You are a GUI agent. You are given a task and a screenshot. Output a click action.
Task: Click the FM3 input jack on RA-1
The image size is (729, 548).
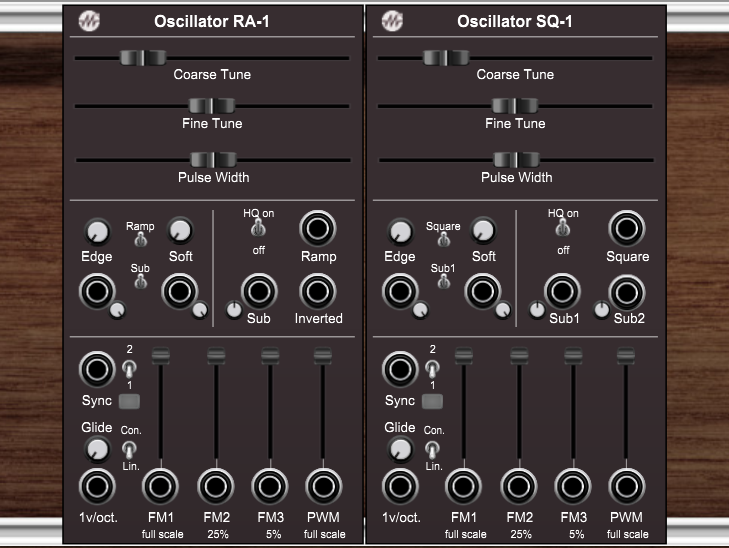pyautogui.click(x=270, y=487)
